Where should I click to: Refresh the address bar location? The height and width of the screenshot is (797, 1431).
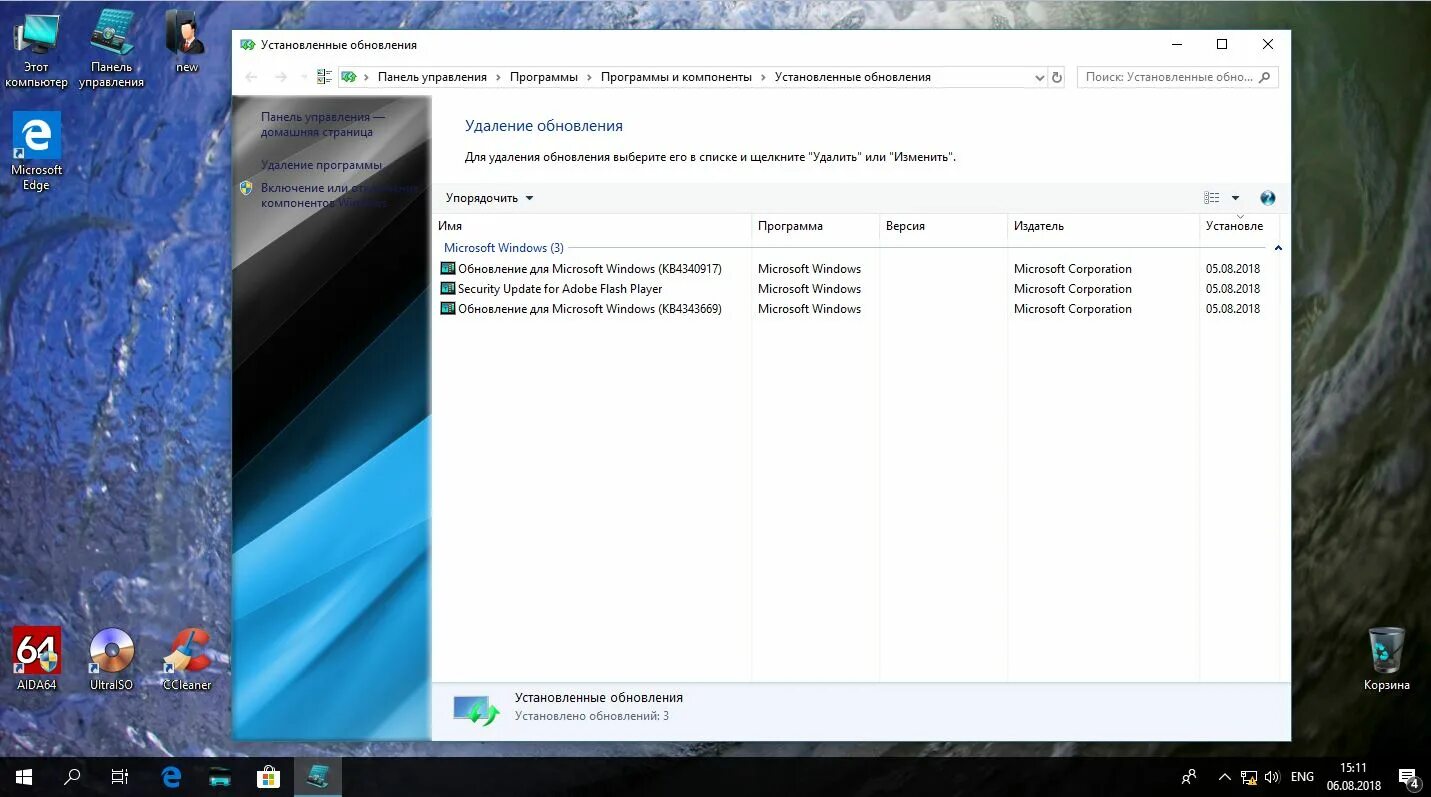(x=1057, y=77)
